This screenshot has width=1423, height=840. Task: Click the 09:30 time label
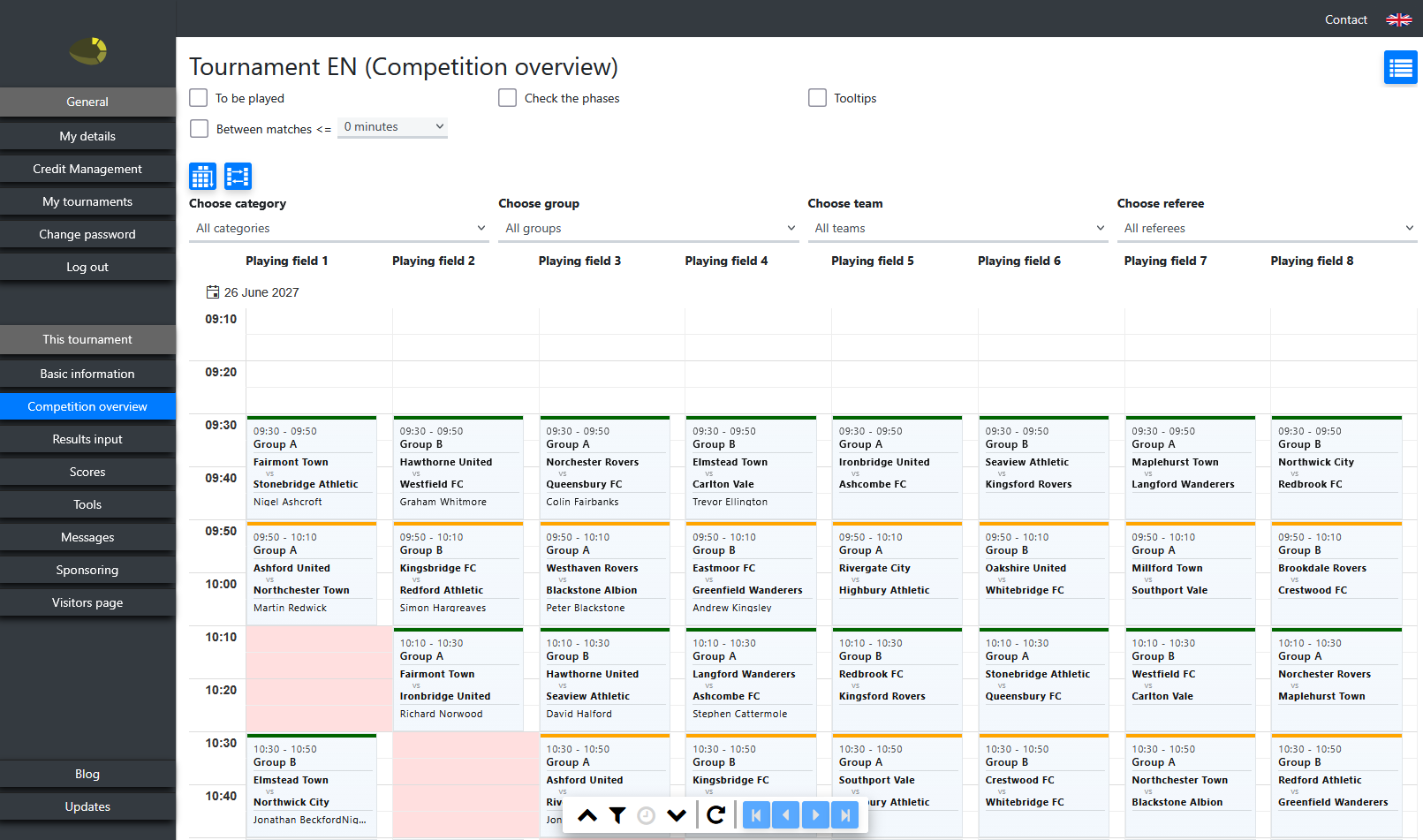point(221,425)
